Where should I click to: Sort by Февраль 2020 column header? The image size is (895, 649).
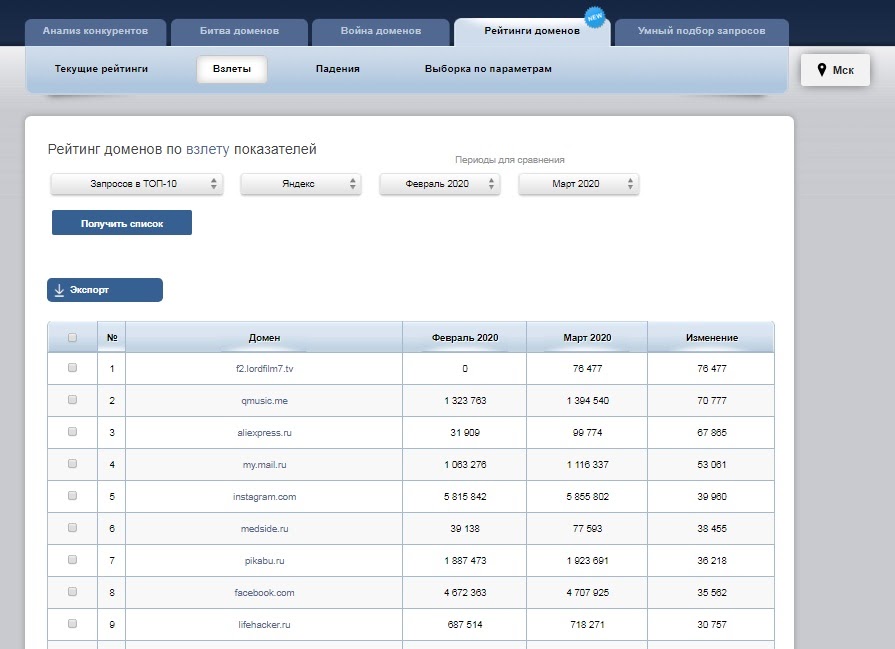465,337
